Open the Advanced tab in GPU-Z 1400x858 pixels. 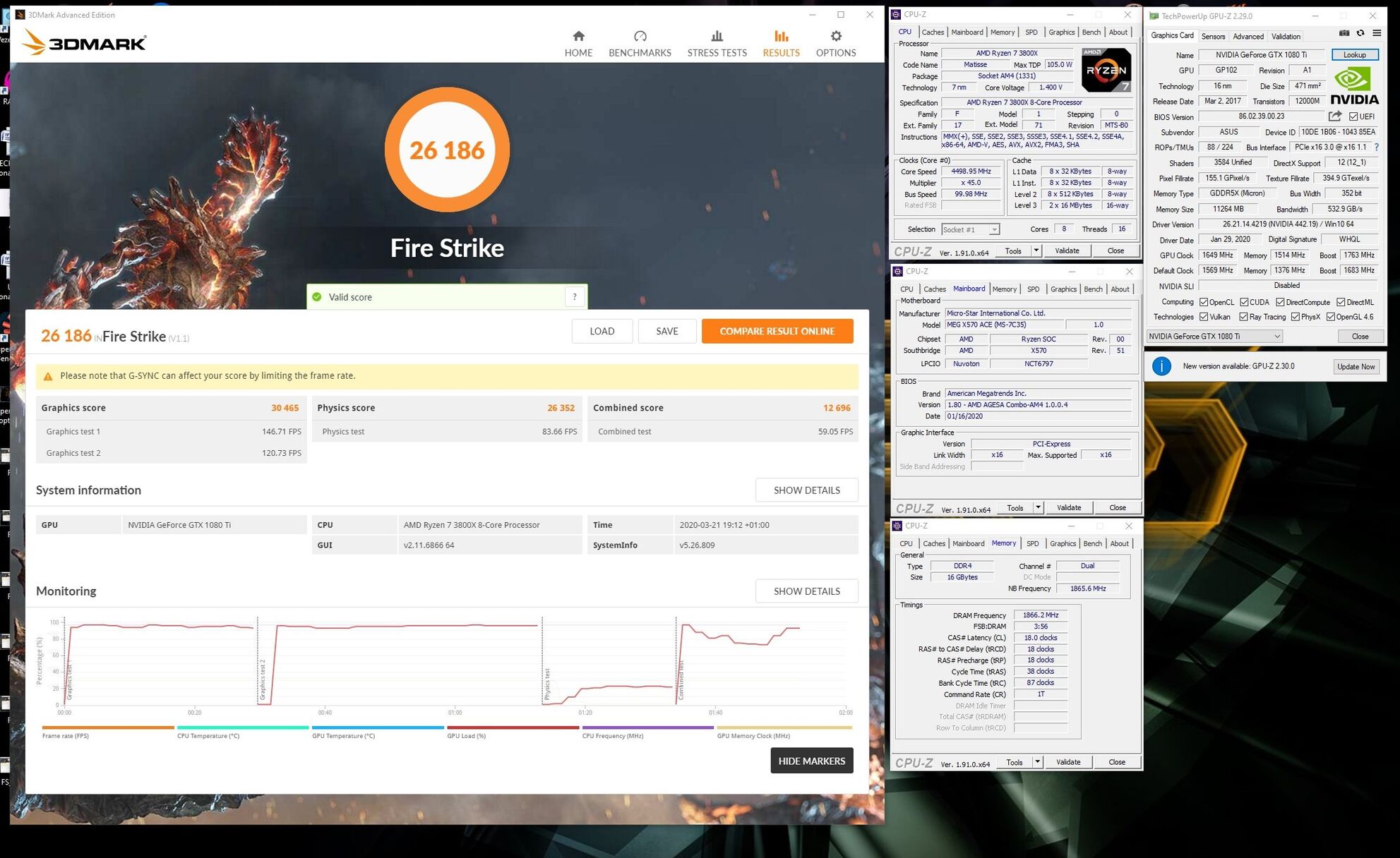point(1248,37)
